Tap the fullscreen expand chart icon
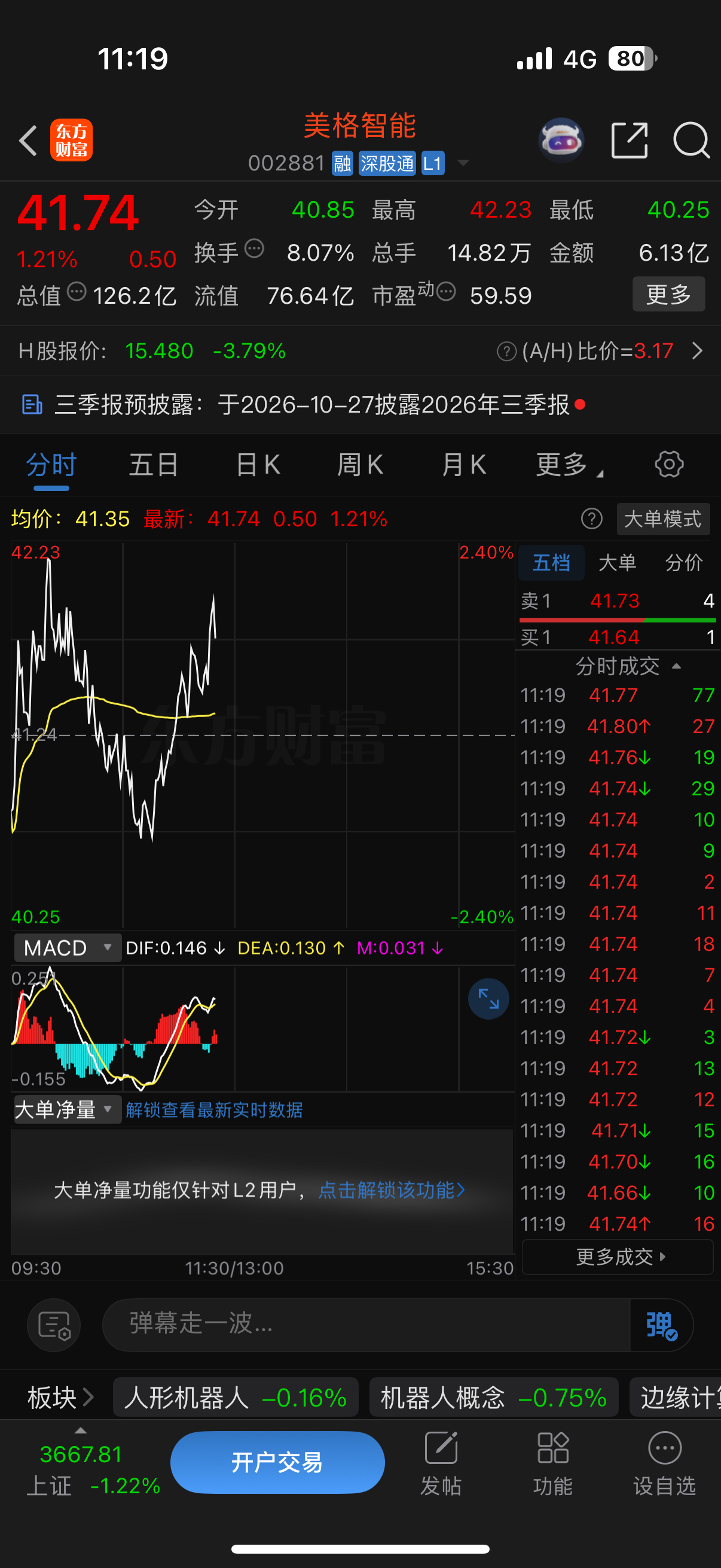Viewport: 721px width, 1568px height. tap(488, 999)
